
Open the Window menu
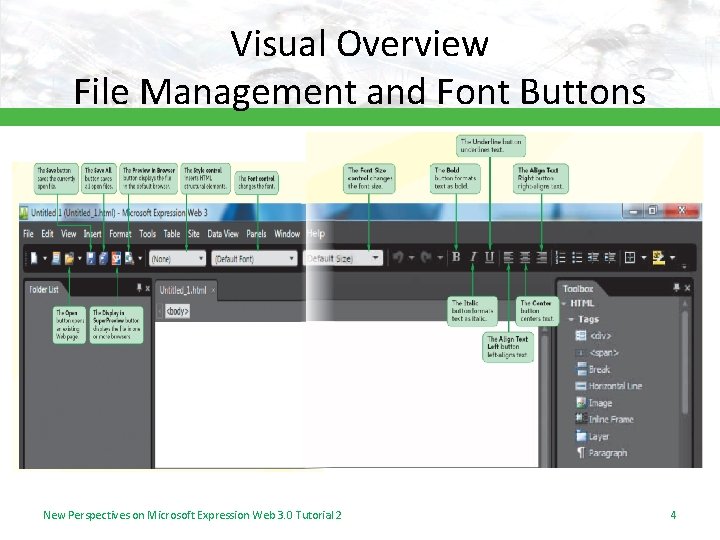287,234
